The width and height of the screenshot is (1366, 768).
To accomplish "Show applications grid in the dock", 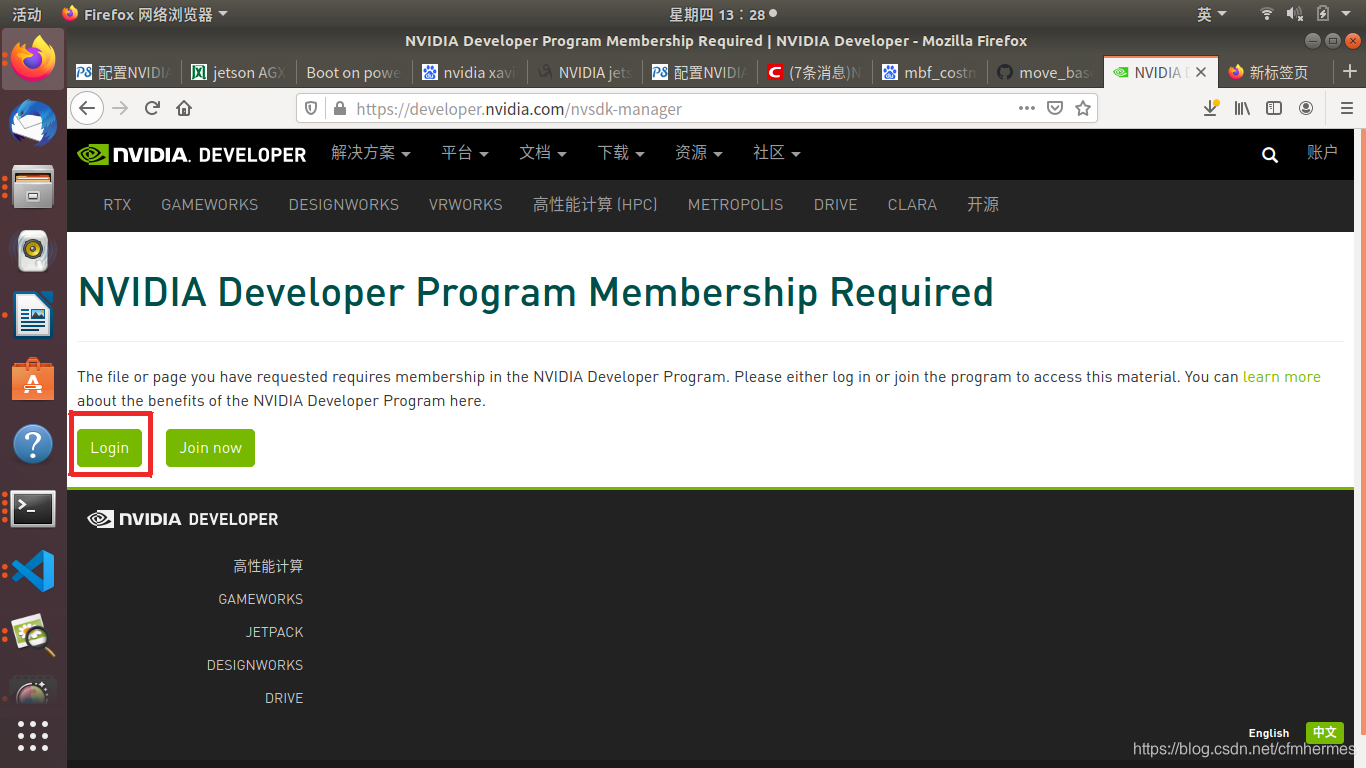I will point(33,736).
